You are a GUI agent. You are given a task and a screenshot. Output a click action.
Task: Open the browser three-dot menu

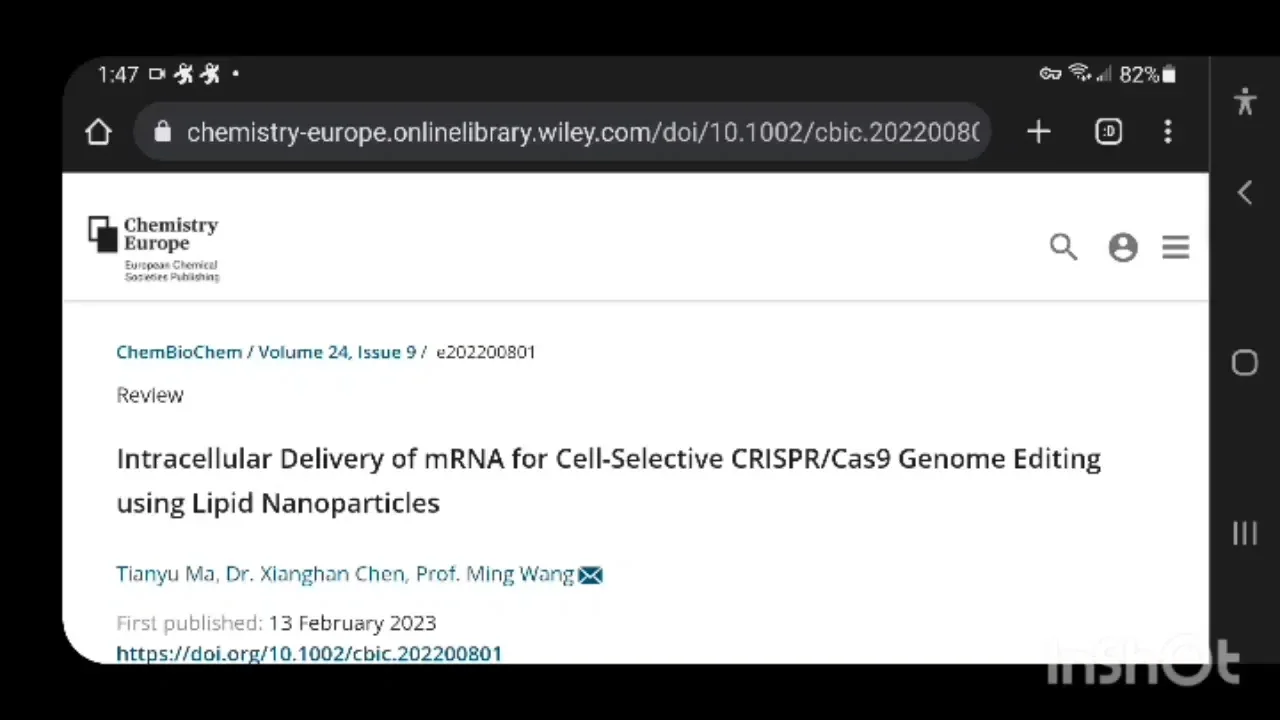[1167, 132]
